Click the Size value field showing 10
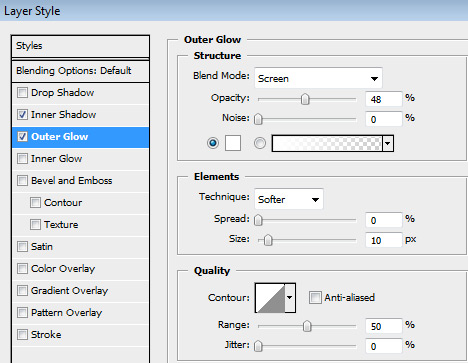Image resolution: width=468 pixels, height=363 pixels. 384,240
